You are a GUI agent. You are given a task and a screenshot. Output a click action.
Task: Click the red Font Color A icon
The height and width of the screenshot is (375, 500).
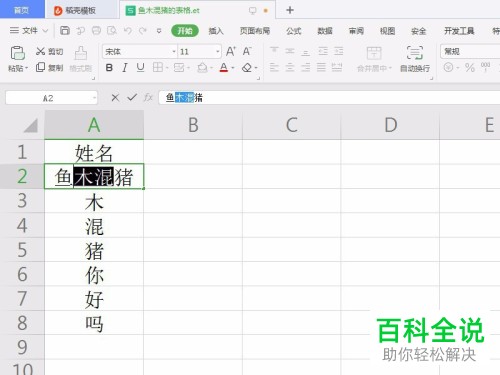[224, 68]
